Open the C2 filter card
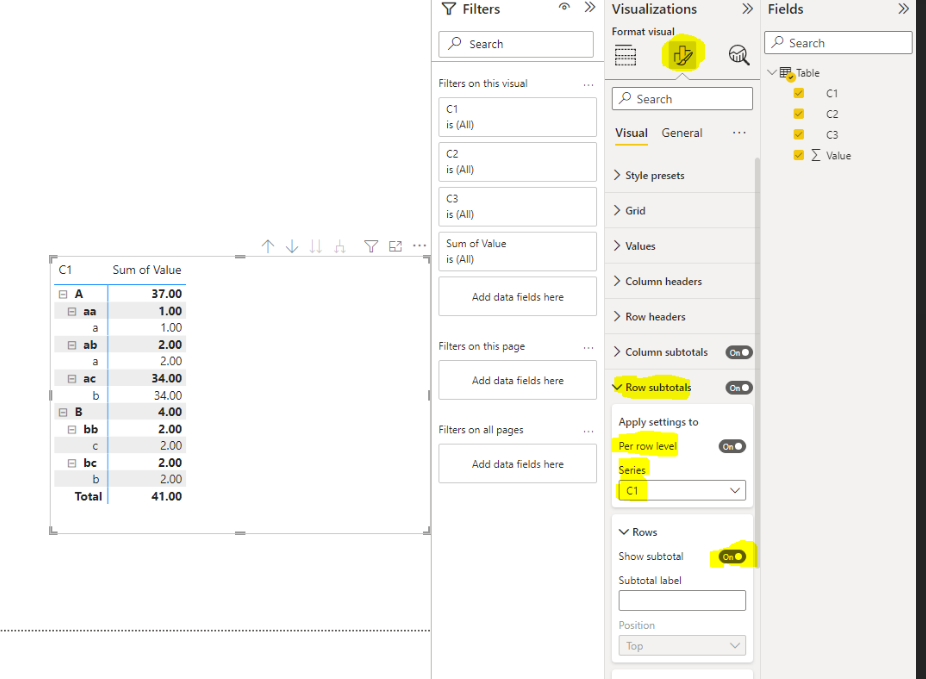 pyautogui.click(x=517, y=162)
